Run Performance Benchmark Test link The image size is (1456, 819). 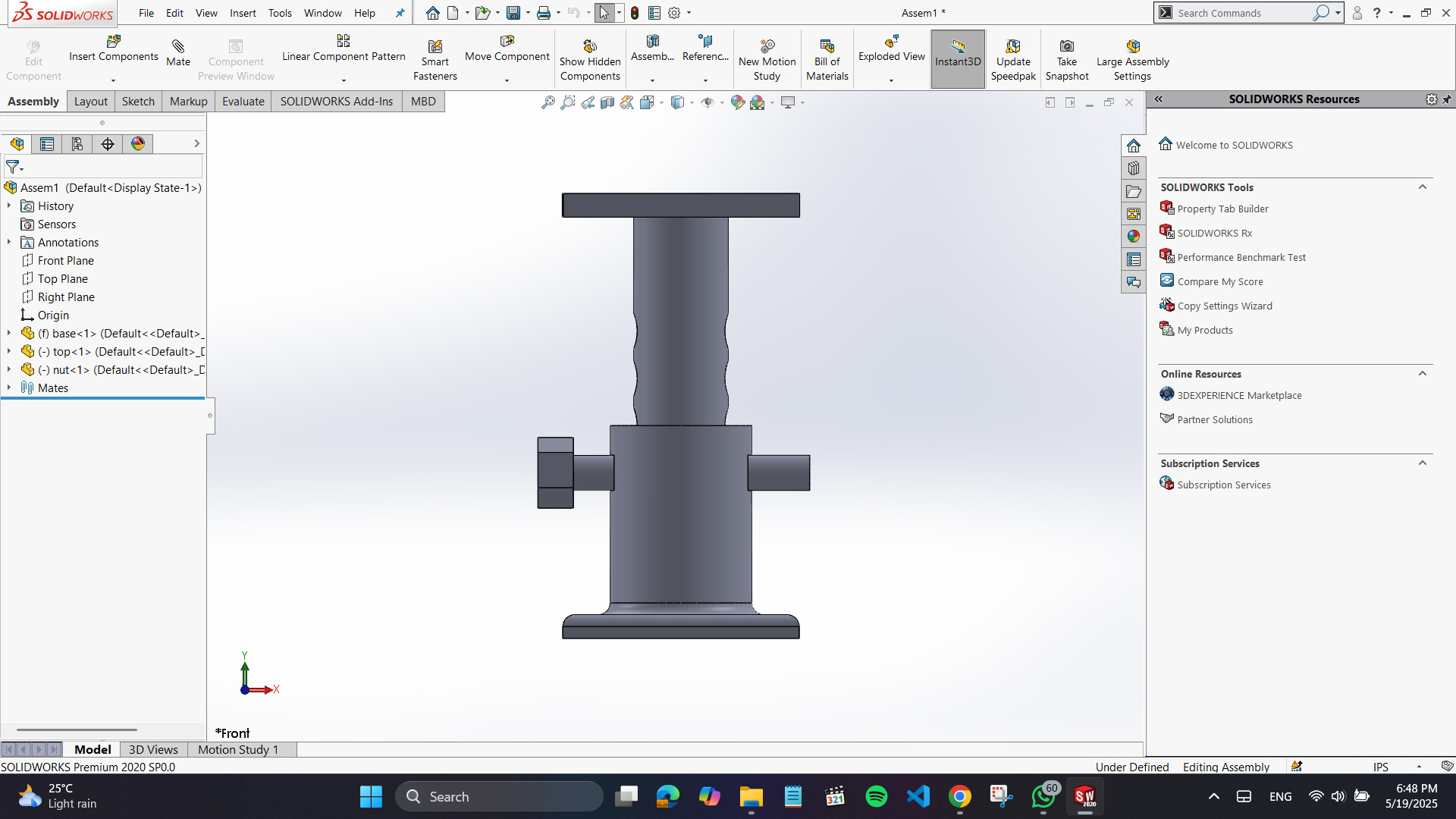[x=1241, y=257]
